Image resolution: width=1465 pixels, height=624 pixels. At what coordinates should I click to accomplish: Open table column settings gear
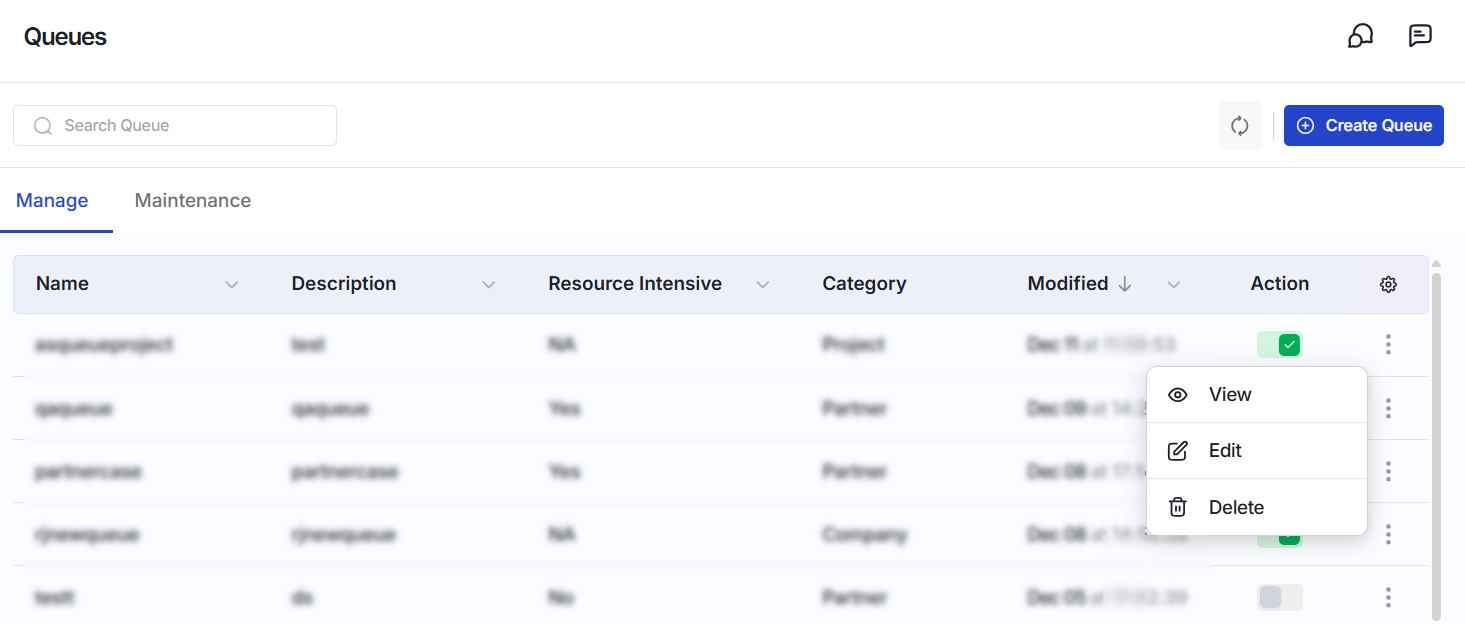(1388, 284)
